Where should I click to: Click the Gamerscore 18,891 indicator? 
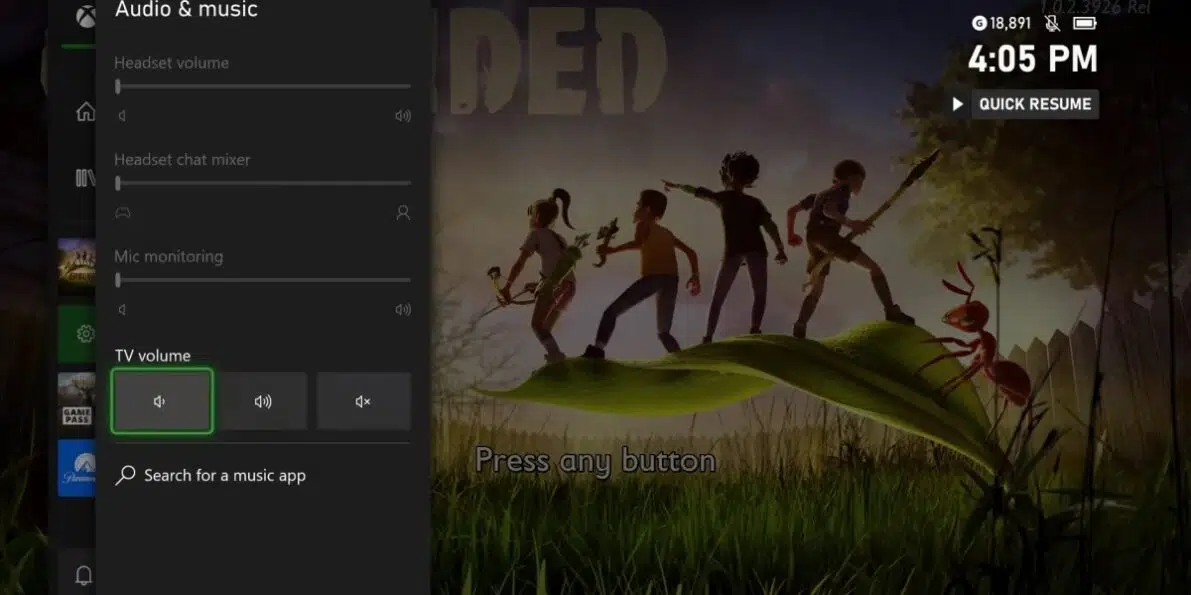(1002, 24)
